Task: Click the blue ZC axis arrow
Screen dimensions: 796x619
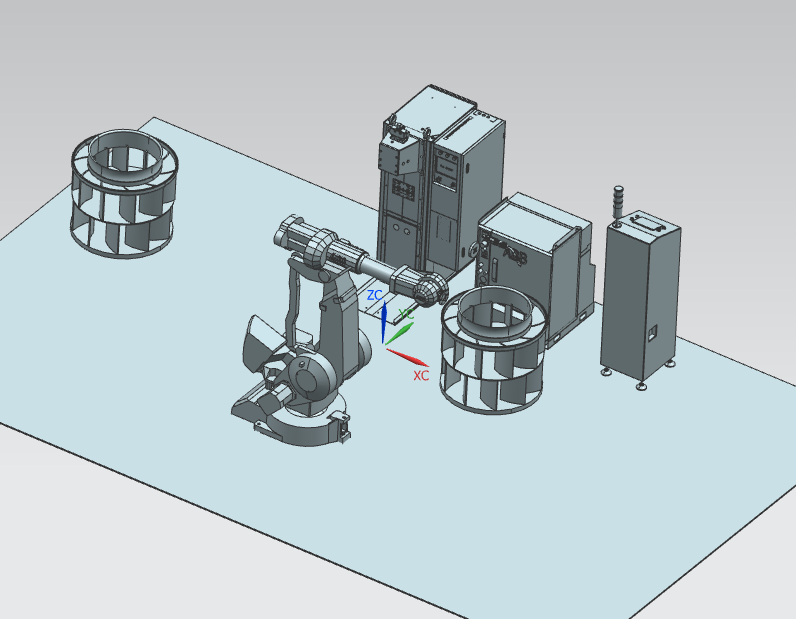Action: tap(384, 322)
